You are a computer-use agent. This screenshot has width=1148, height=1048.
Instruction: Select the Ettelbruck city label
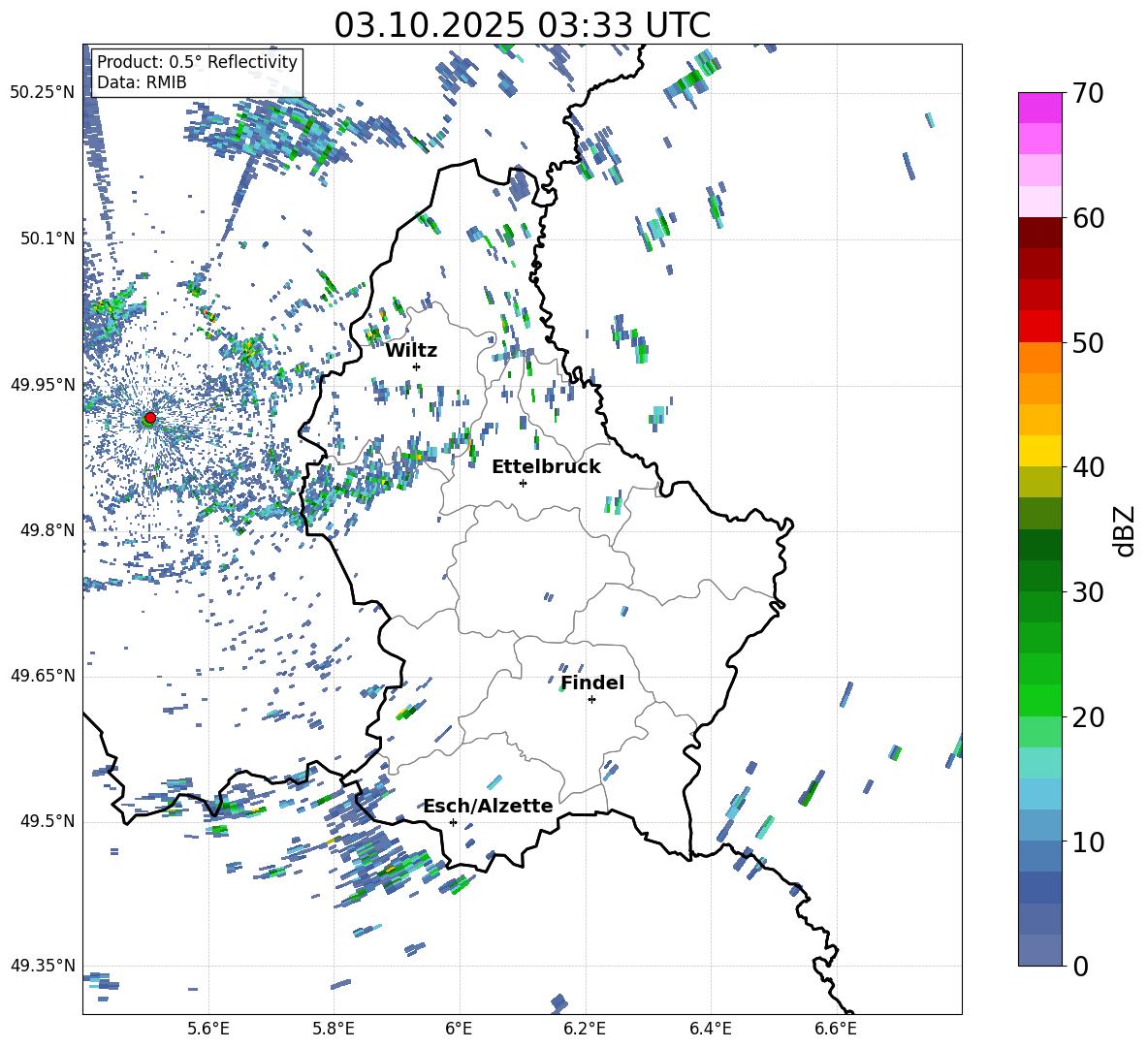click(x=546, y=466)
